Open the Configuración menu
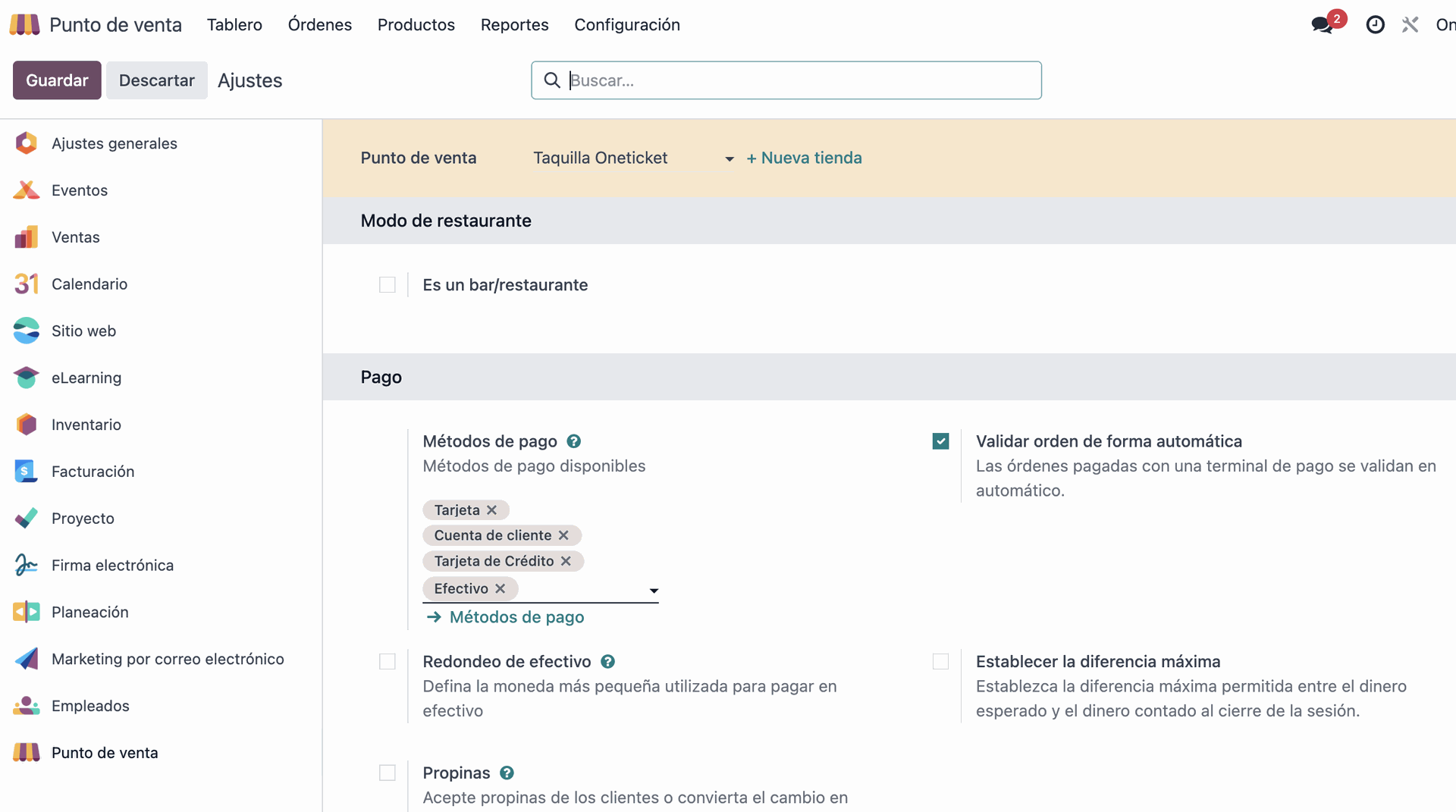 click(627, 25)
